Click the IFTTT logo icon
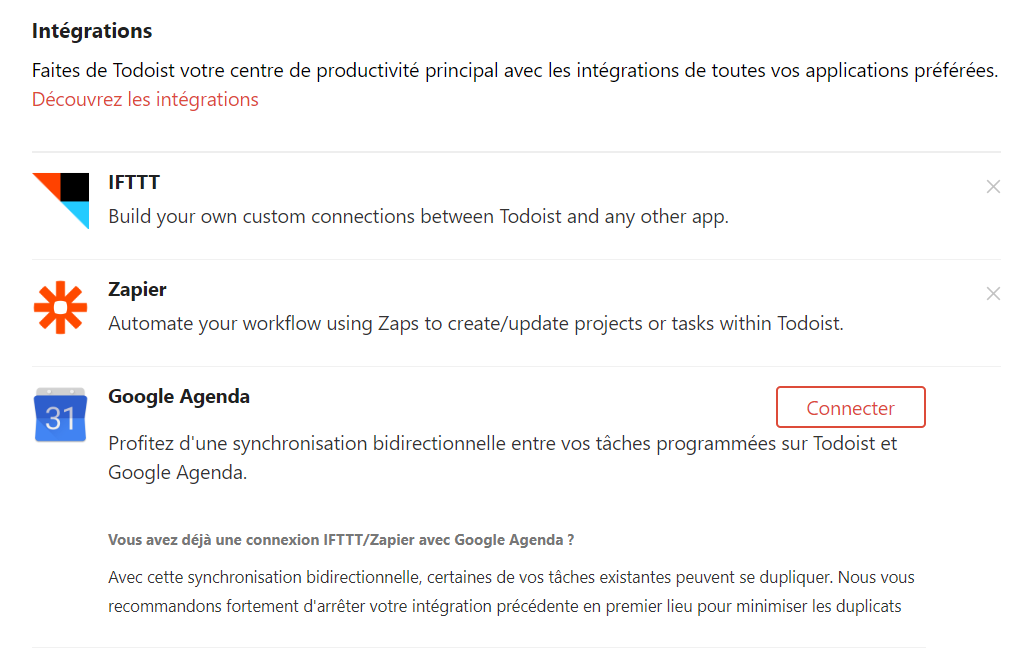The height and width of the screenshot is (662, 1029). pyautogui.click(x=61, y=201)
